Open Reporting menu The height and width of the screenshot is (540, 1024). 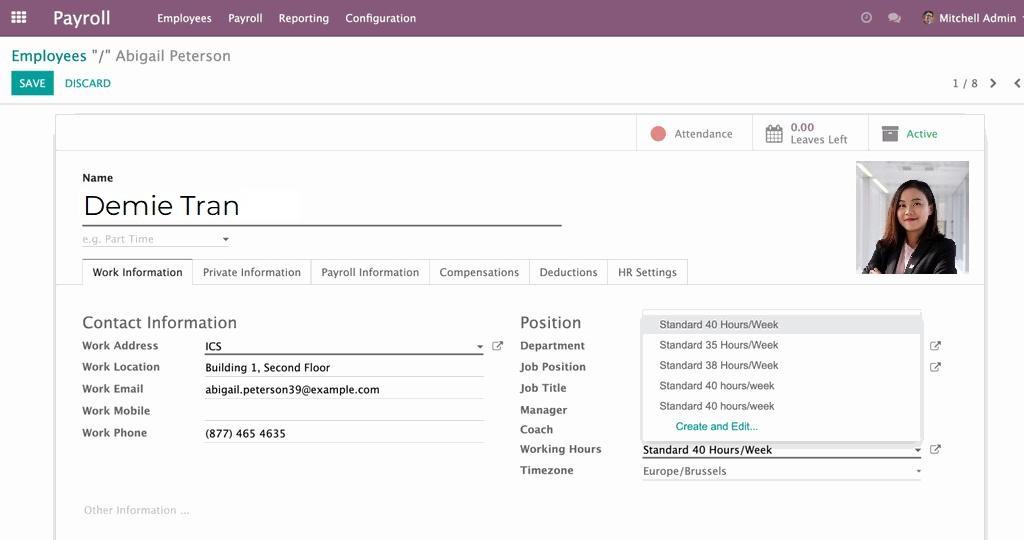pos(304,18)
